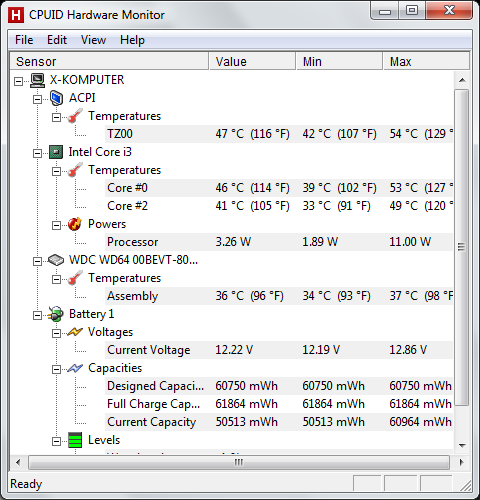Click the Intel Core i3 chip icon

click(56, 152)
